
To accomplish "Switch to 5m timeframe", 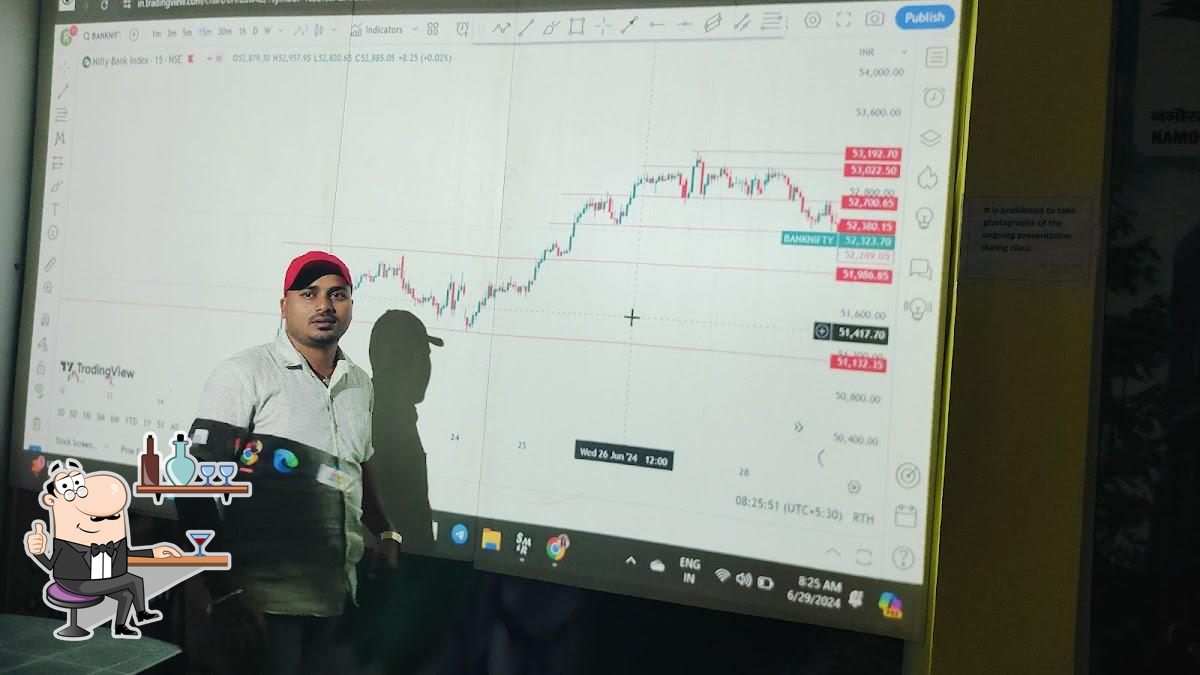I will coord(187,33).
